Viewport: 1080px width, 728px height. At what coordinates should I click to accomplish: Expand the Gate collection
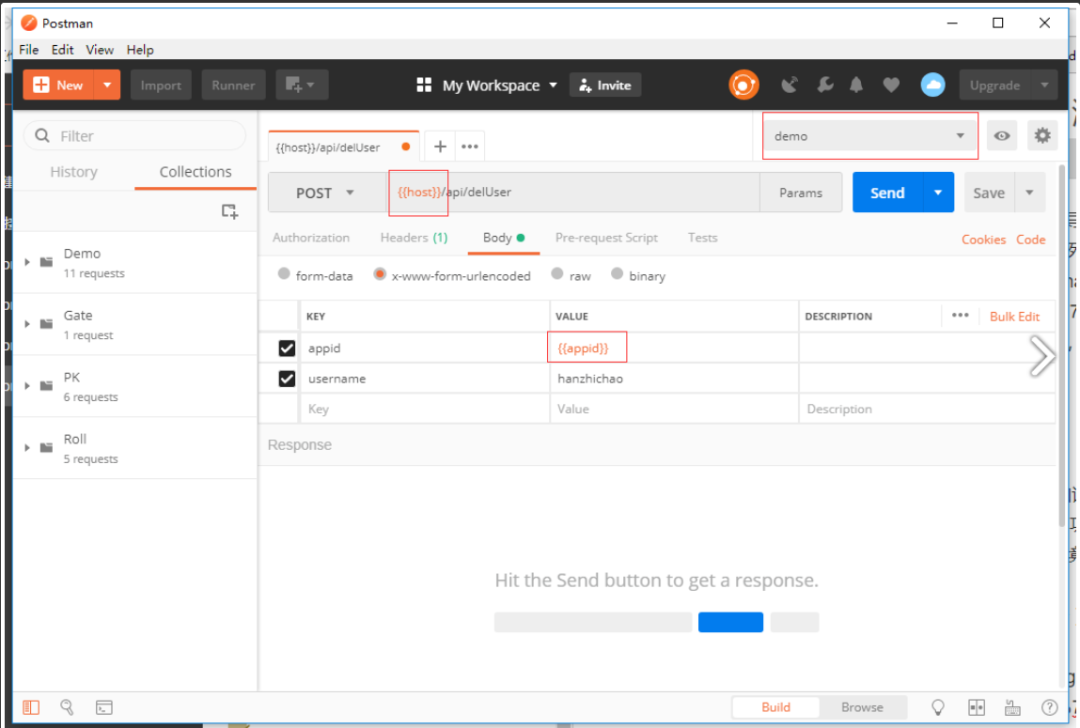point(27,324)
